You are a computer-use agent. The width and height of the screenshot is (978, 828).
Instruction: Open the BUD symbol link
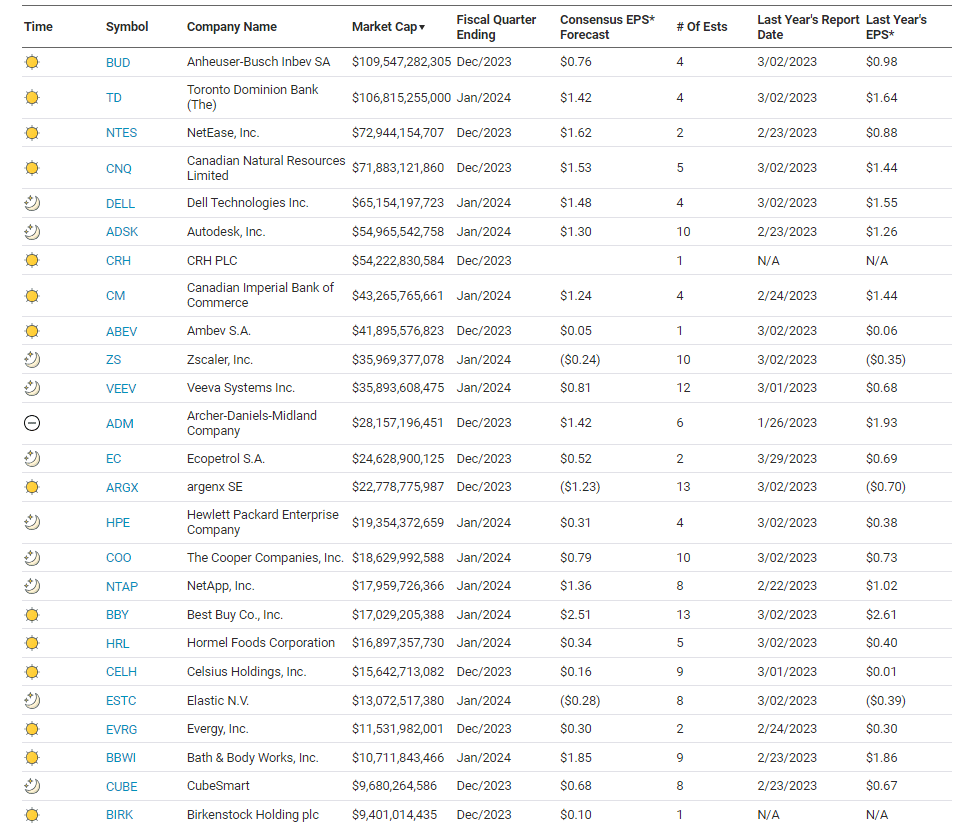coord(118,62)
